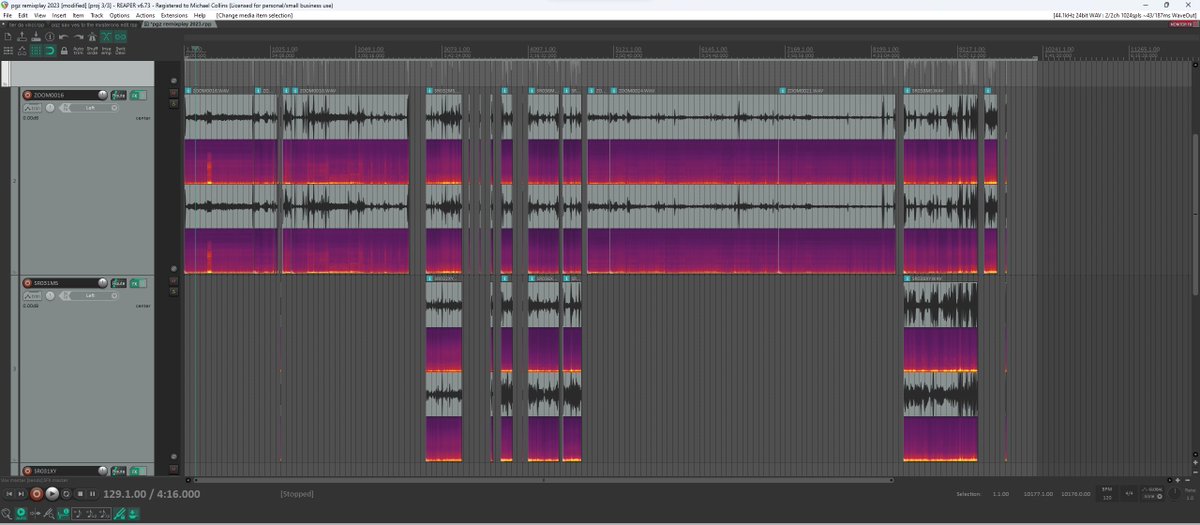1200x525 pixels.
Task: Select the ZOOM0016.WAV media item label
Action: (212, 90)
